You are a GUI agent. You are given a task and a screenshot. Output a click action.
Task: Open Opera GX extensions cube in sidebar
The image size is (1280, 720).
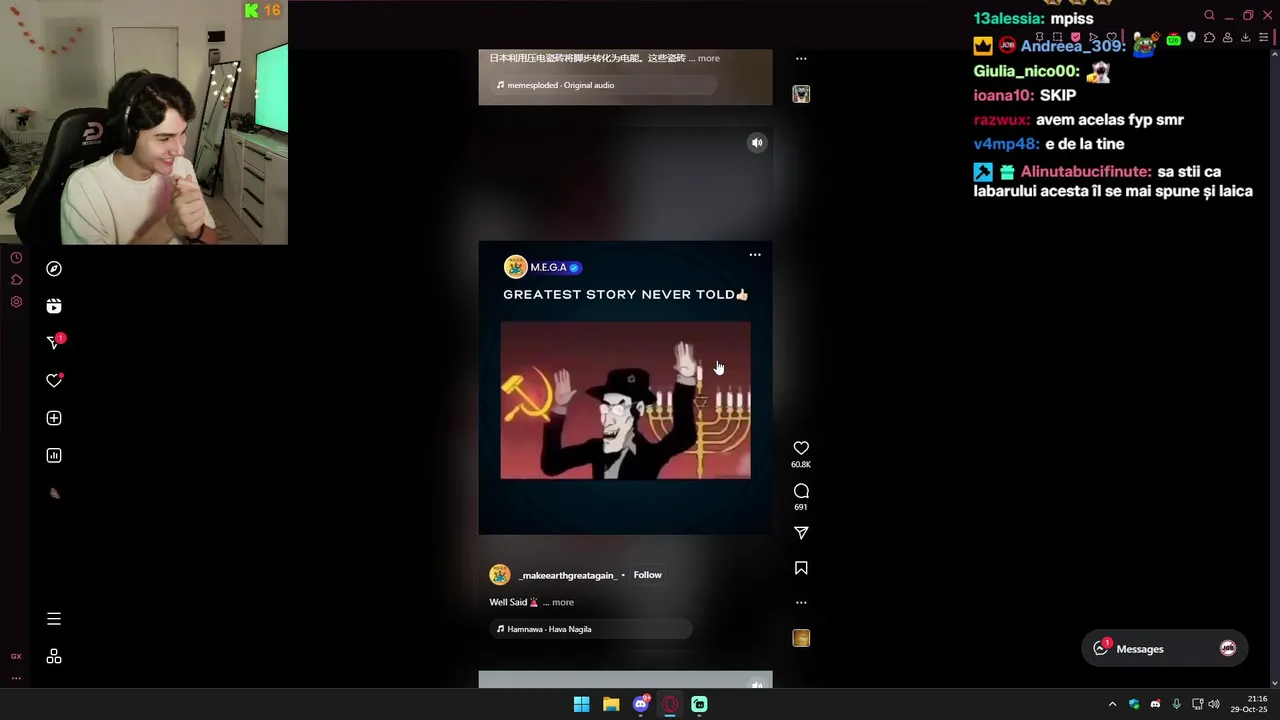[x=16, y=280]
